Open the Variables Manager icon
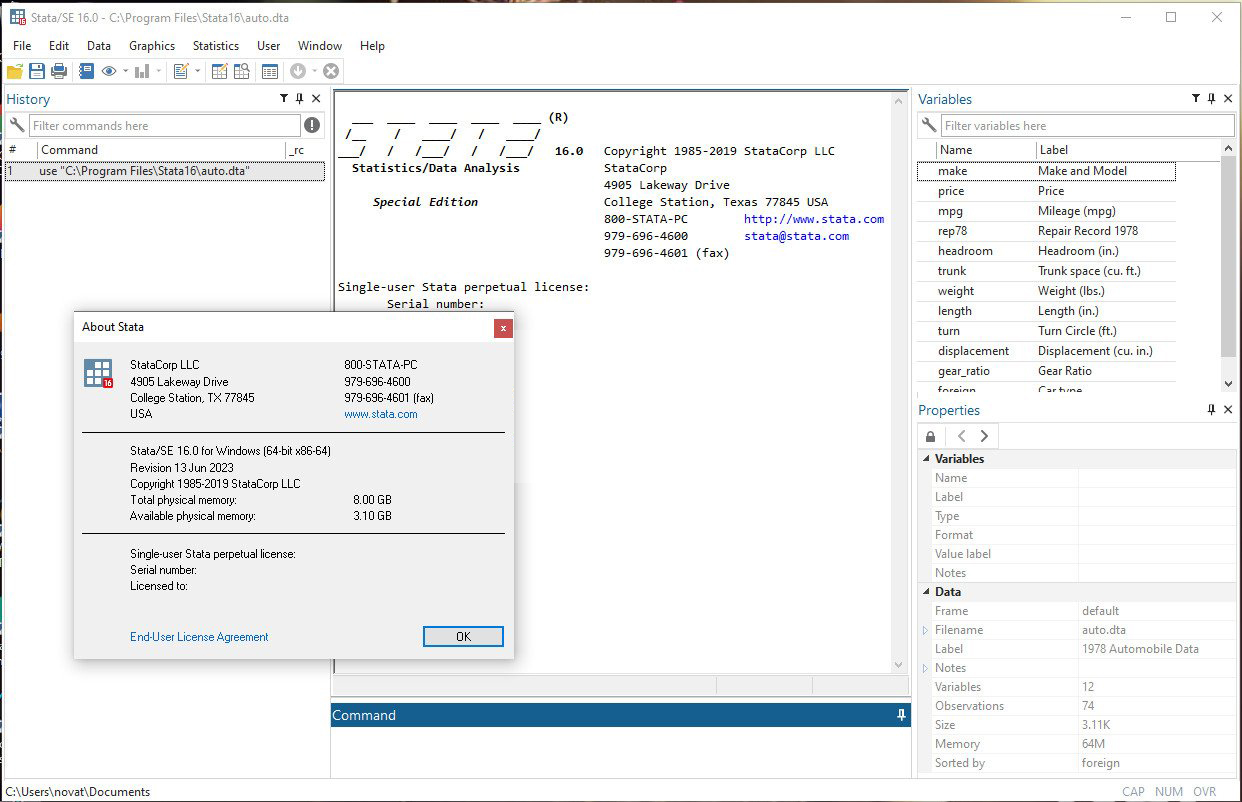The height and width of the screenshot is (802, 1242). click(x=270, y=71)
